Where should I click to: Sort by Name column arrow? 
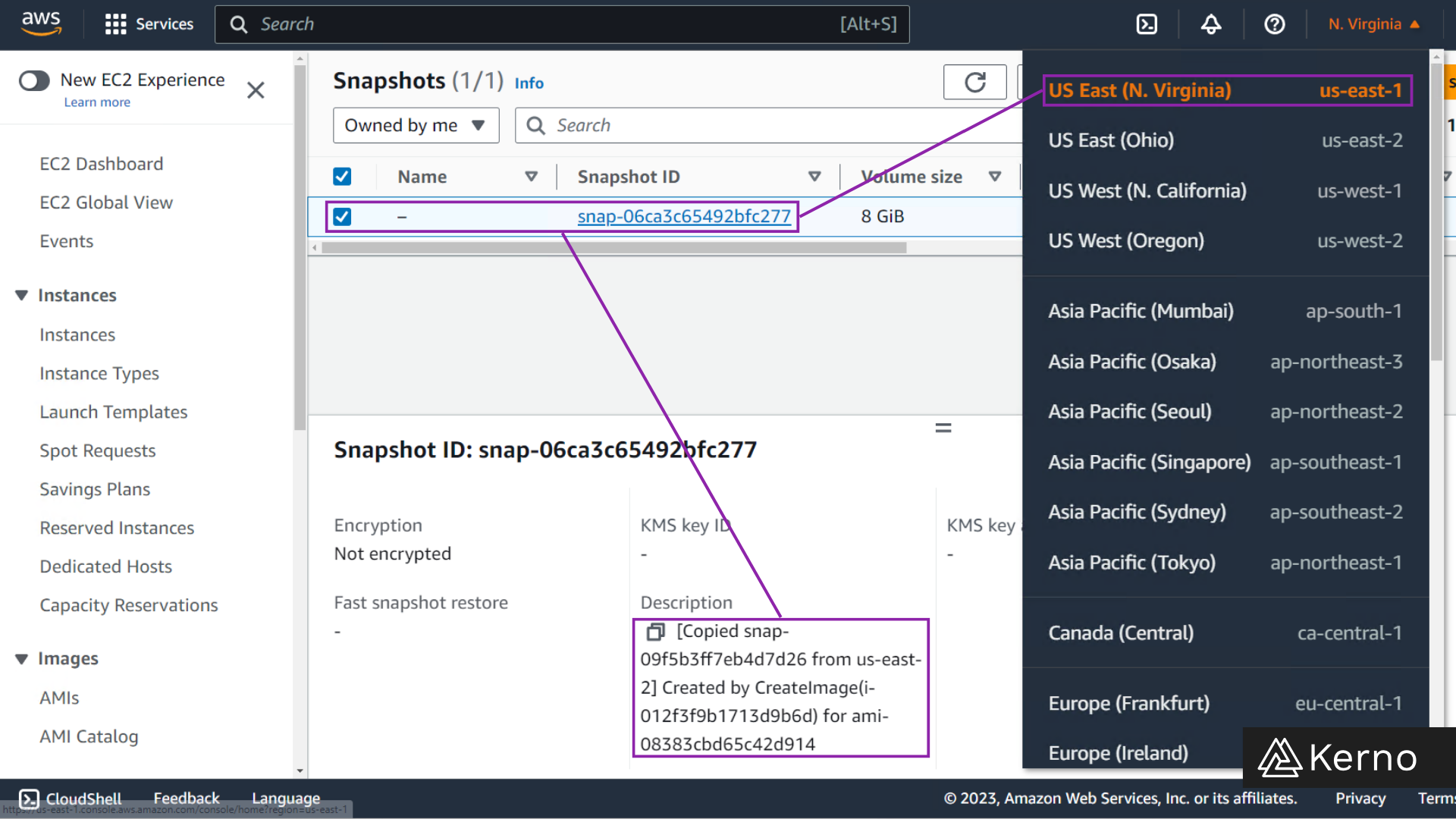532,177
